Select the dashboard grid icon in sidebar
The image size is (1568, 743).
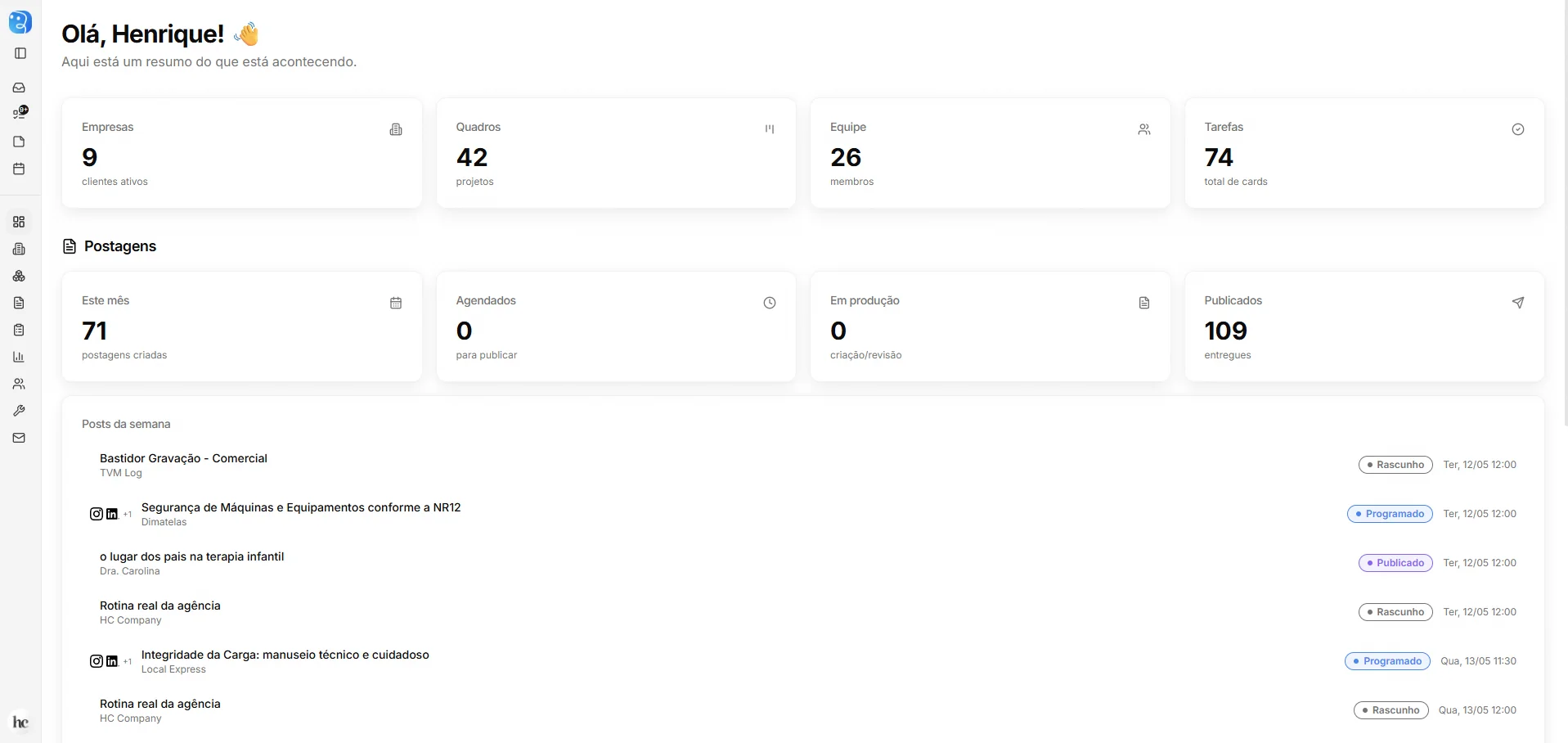[20, 222]
